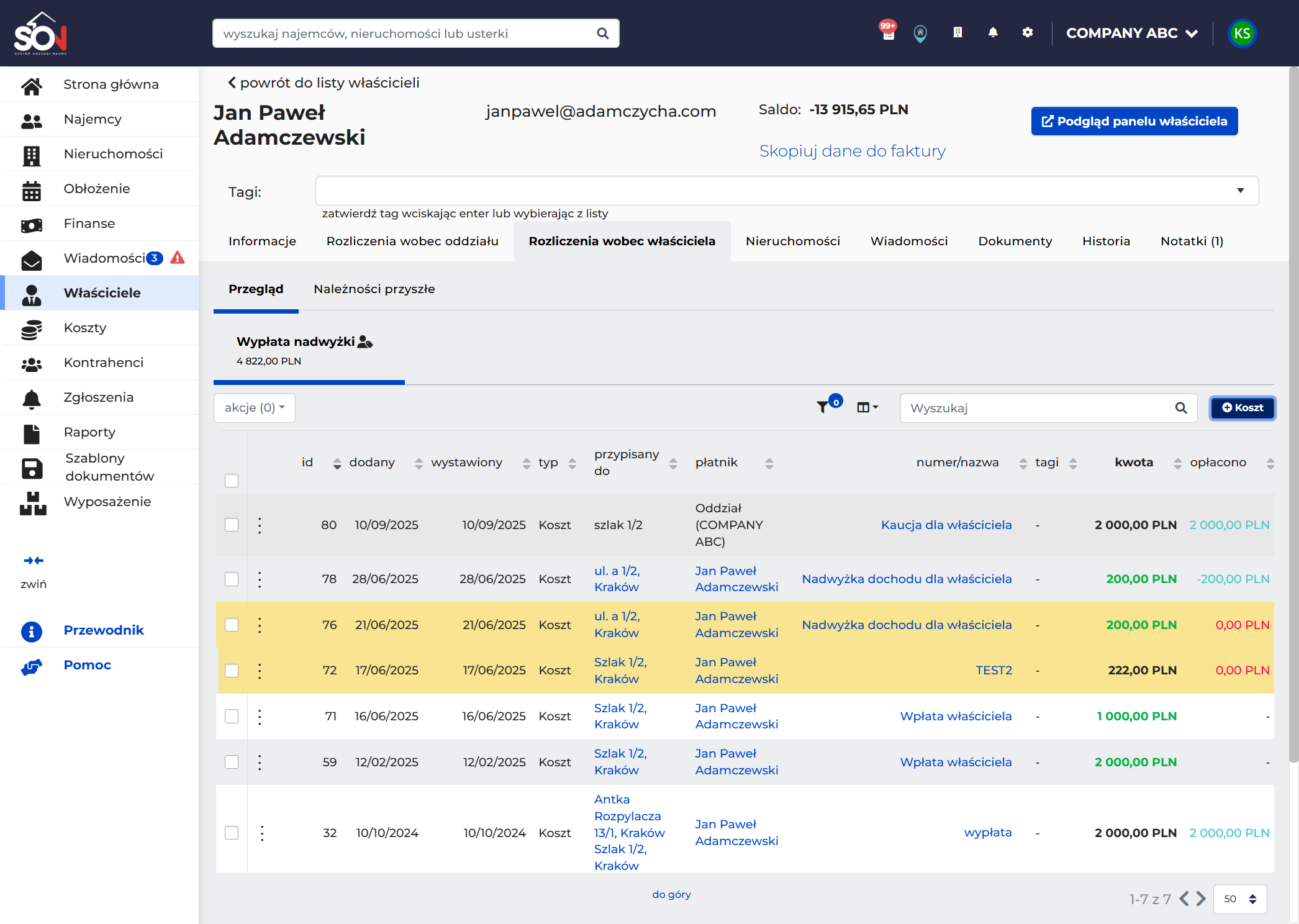The image size is (1299, 924).
Task: Open the building icon in top bar
Action: click(957, 32)
